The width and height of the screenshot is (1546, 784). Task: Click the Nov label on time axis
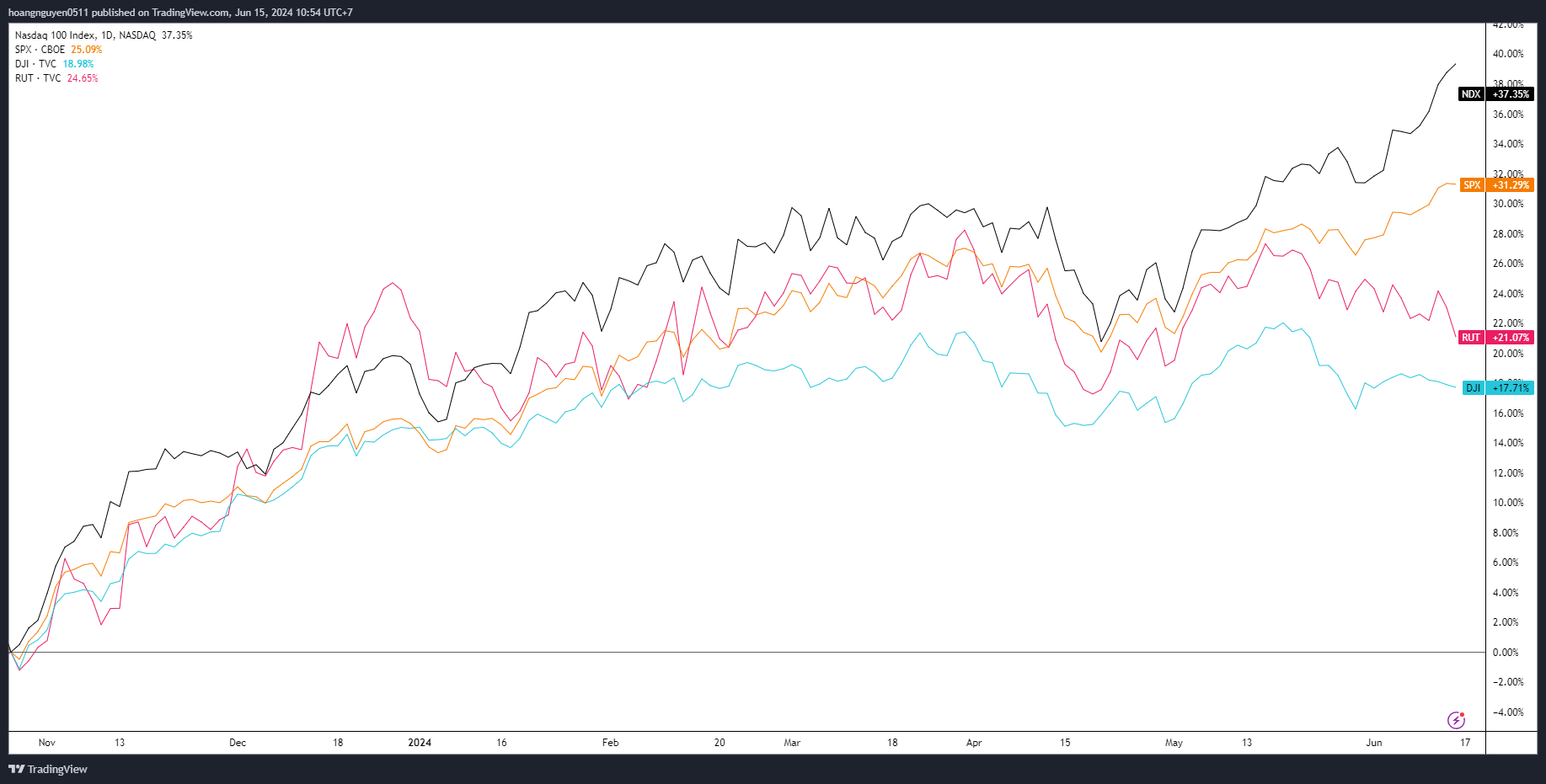click(x=47, y=743)
